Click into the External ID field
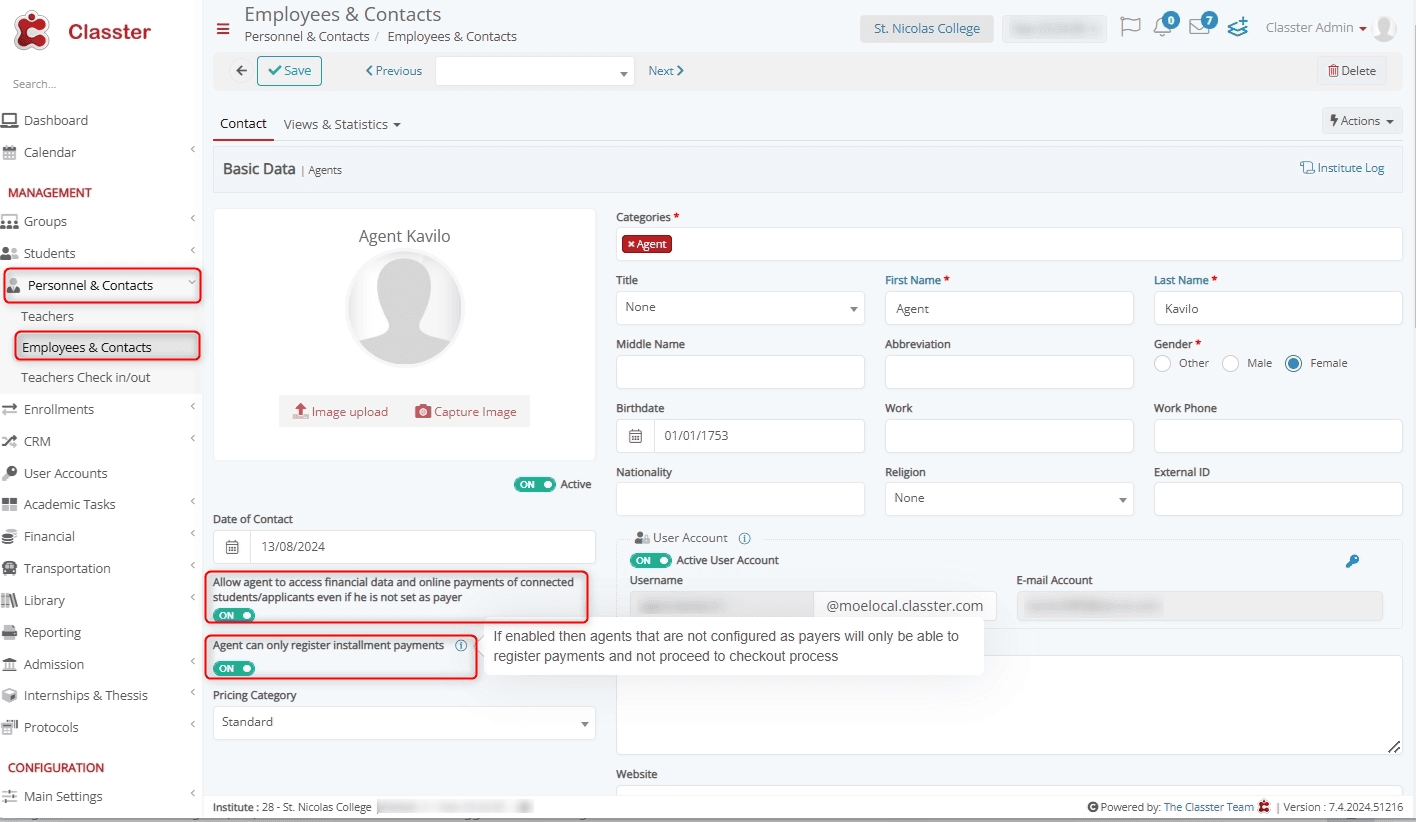 point(1278,499)
